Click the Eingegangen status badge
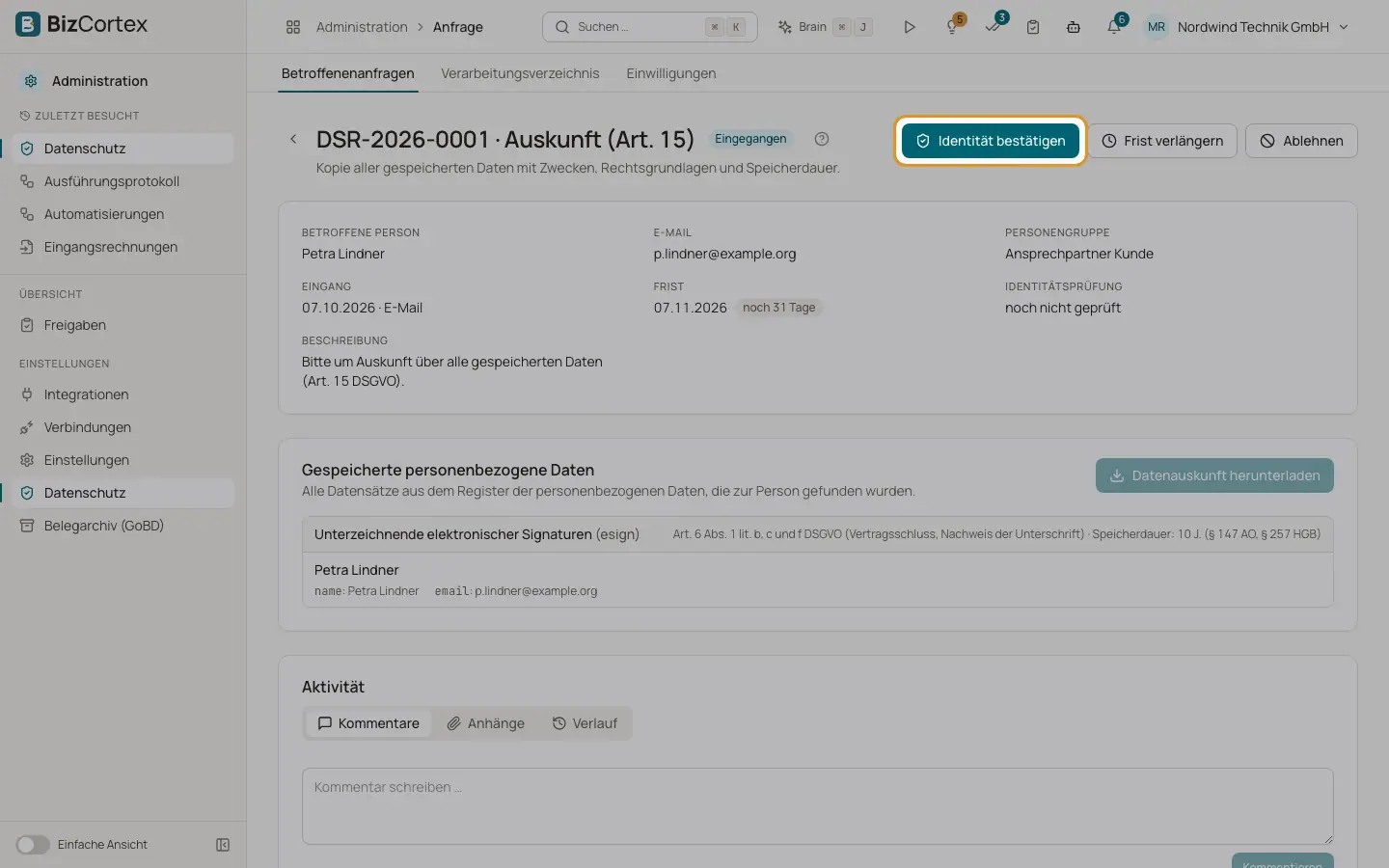 750,139
